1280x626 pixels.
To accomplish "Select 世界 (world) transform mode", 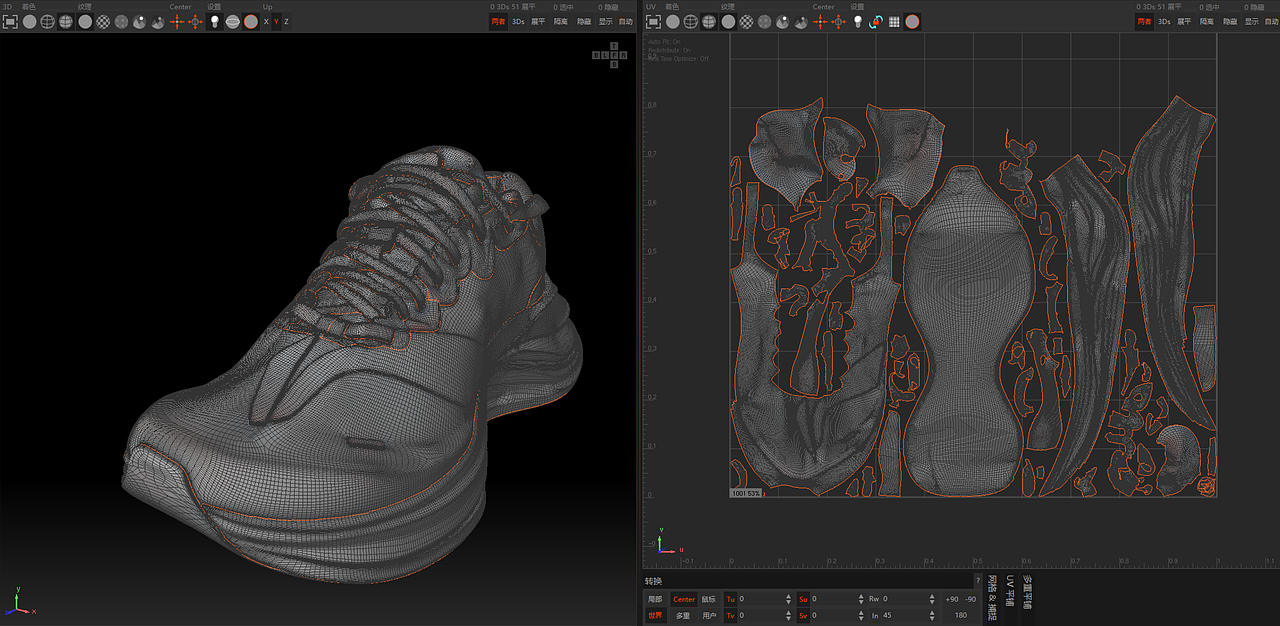I will click(x=655, y=615).
